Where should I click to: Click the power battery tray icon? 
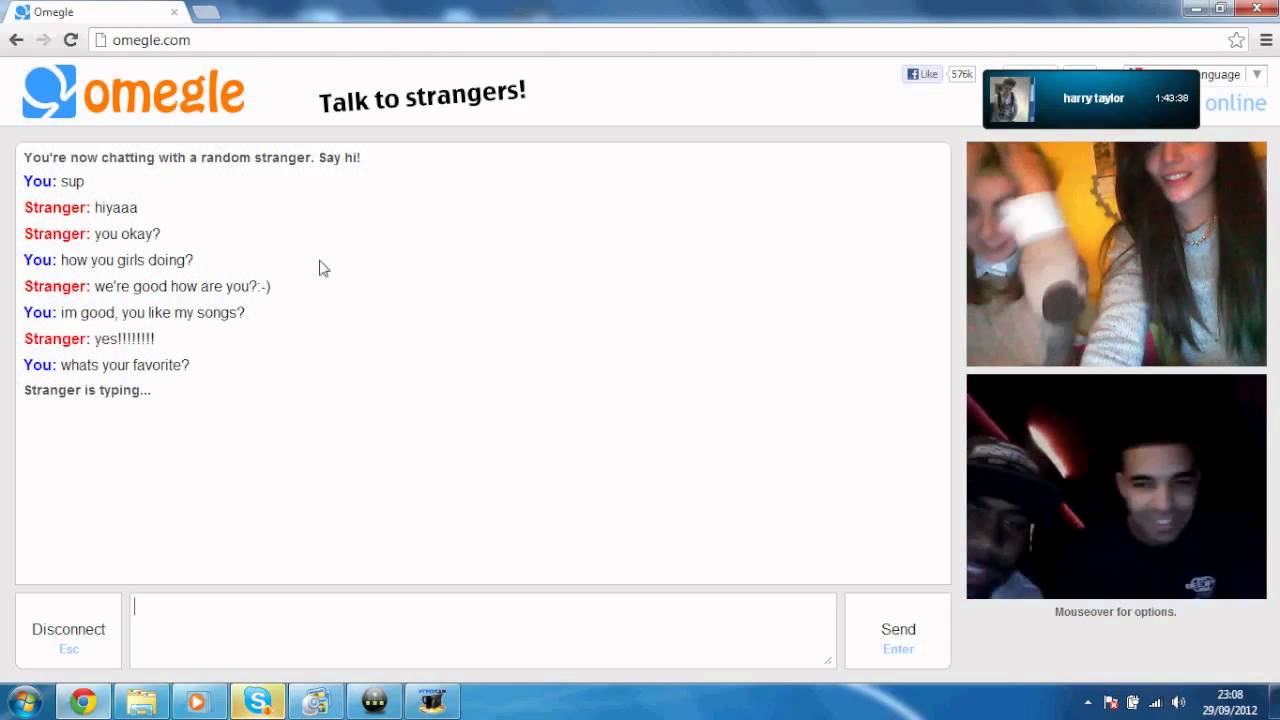click(x=1133, y=703)
